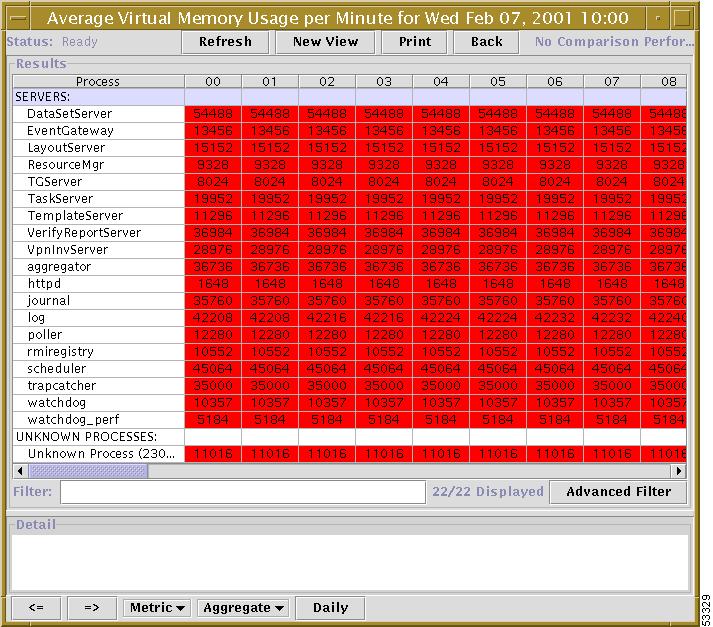Click watchdog value 10357 in column 07
Viewport: 713px width, 627px height.
pyautogui.click(x=612, y=402)
